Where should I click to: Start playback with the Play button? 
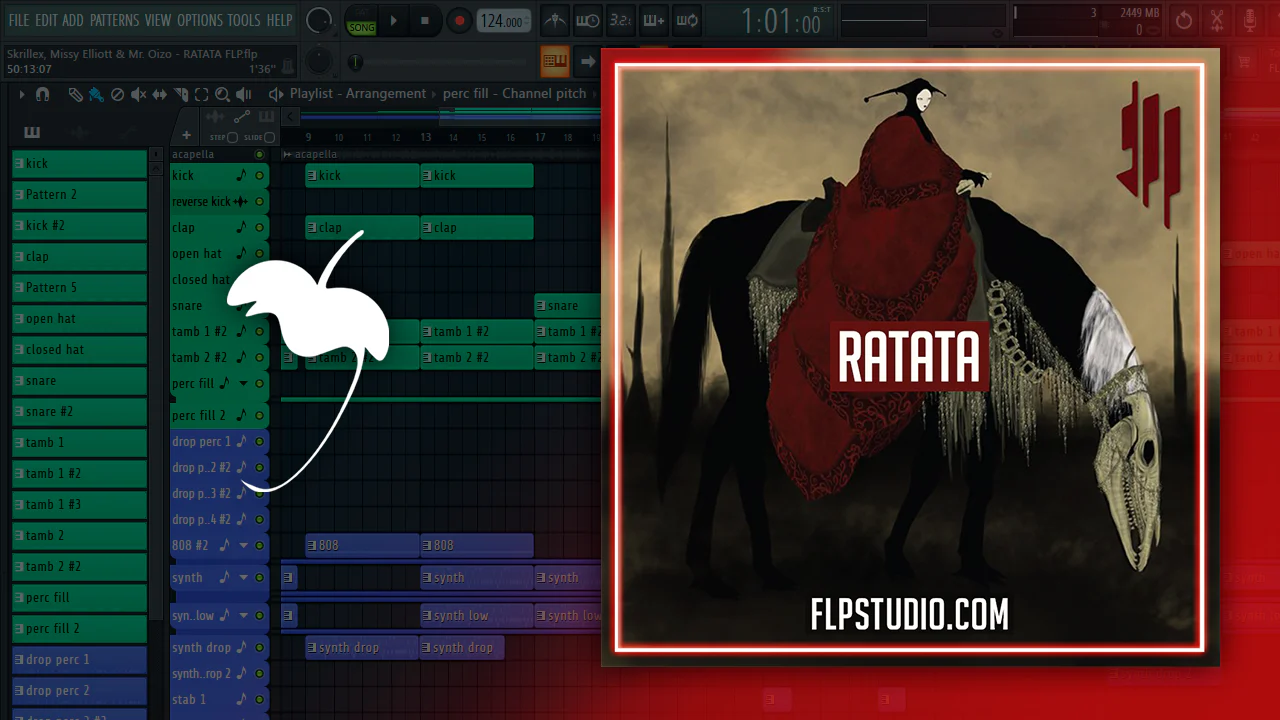(x=393, y=20)
